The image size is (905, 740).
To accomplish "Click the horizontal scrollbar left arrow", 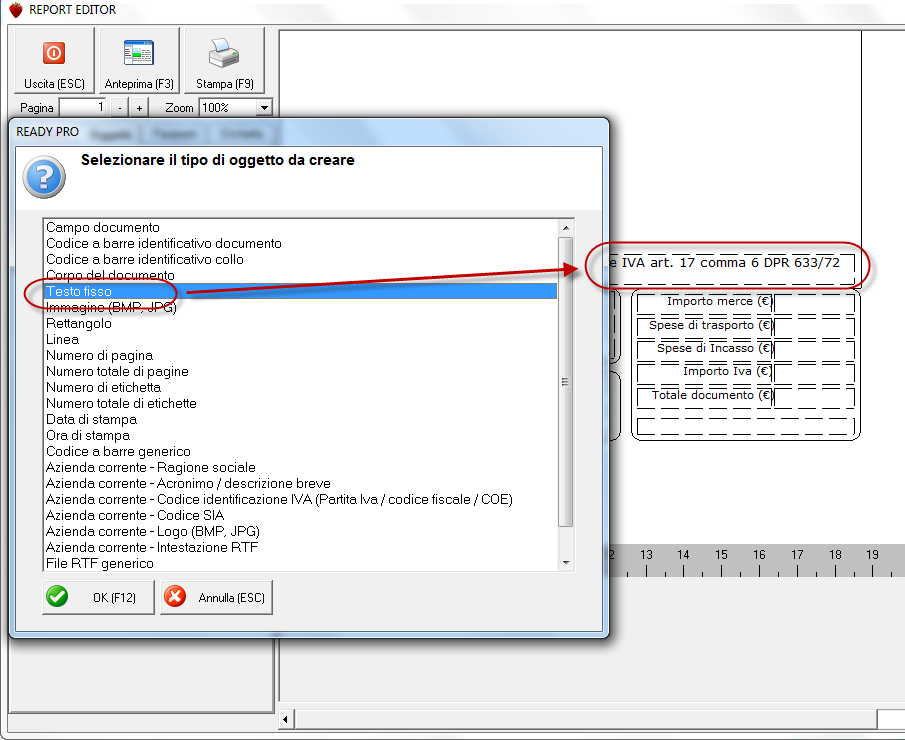I will [286, 719].
